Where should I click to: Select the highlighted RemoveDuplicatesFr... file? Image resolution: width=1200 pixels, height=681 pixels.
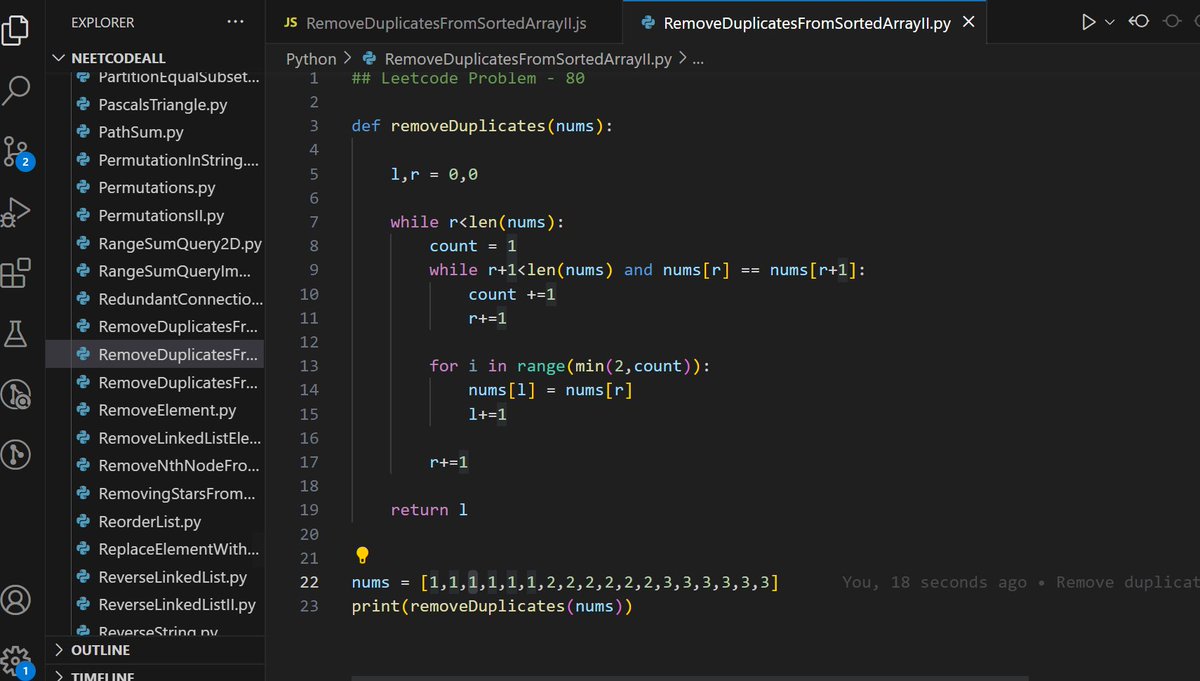(x=155, y=355)
